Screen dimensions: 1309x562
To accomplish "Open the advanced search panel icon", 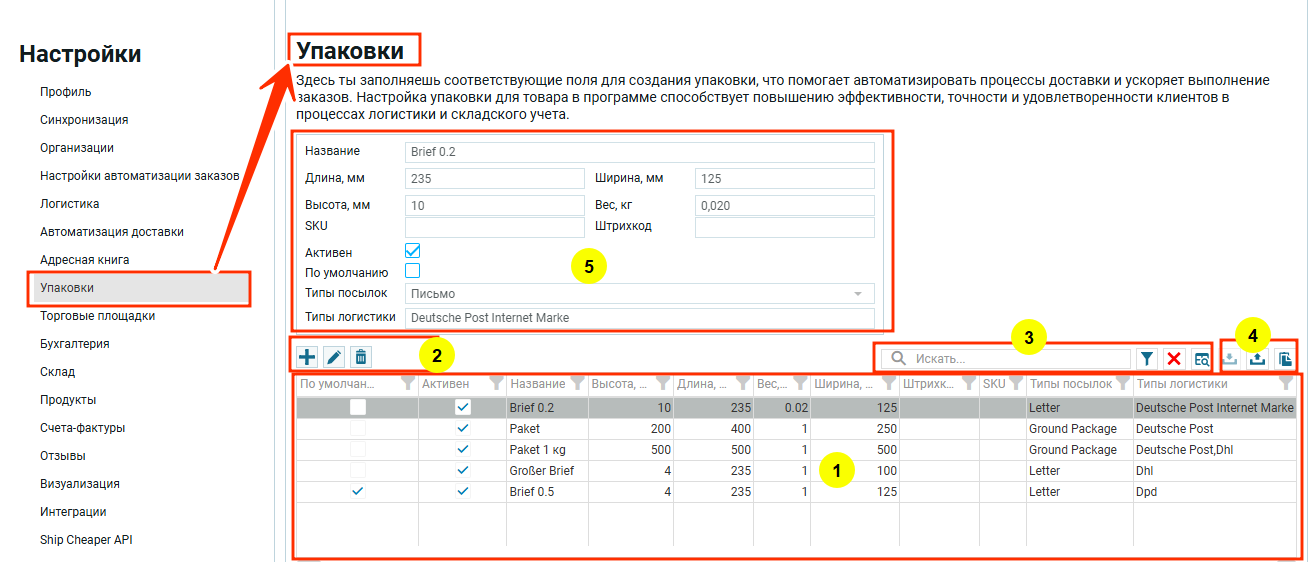I will [1201, 359].
